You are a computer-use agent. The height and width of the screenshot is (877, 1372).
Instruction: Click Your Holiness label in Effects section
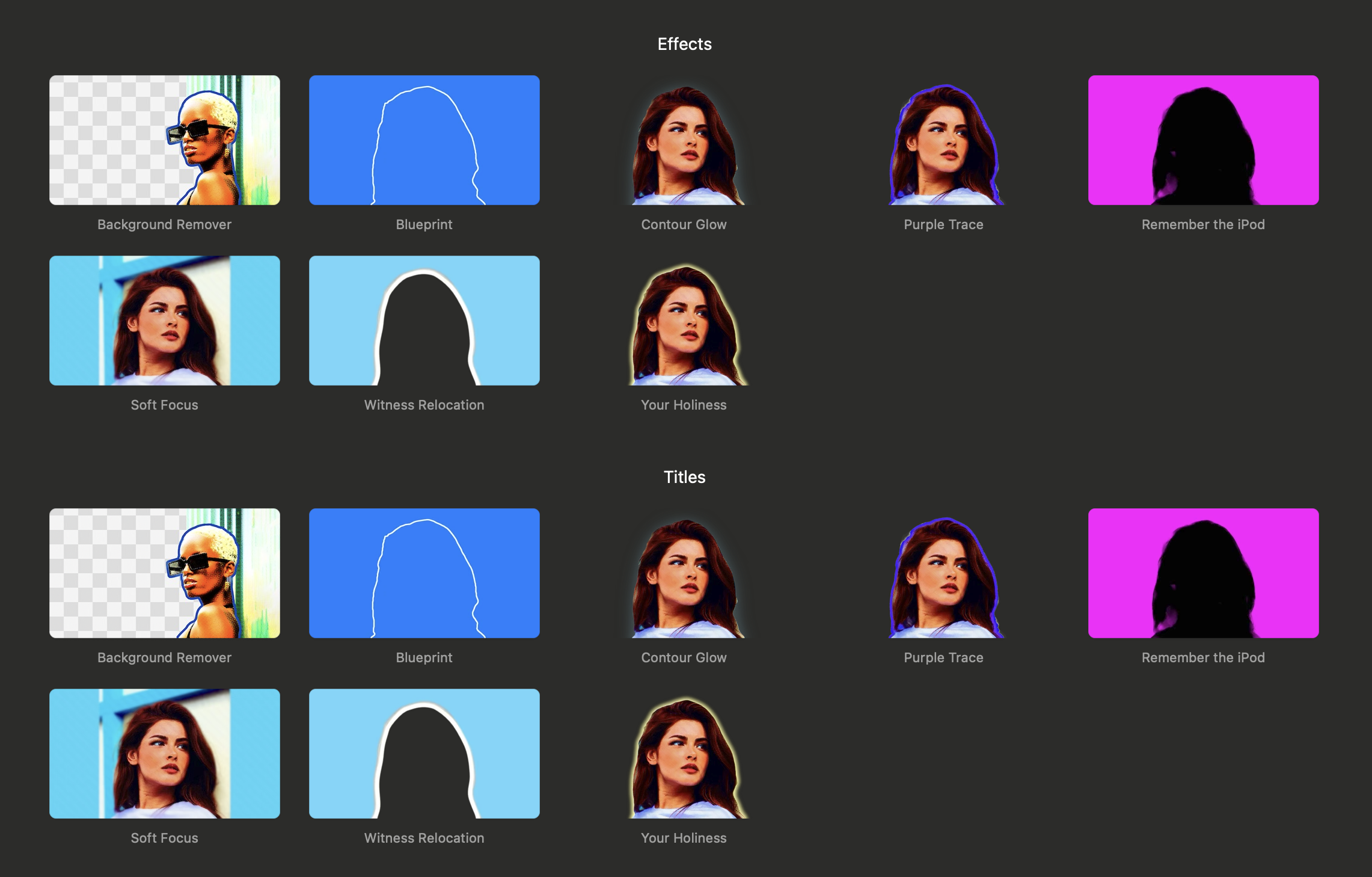(684, 405)
